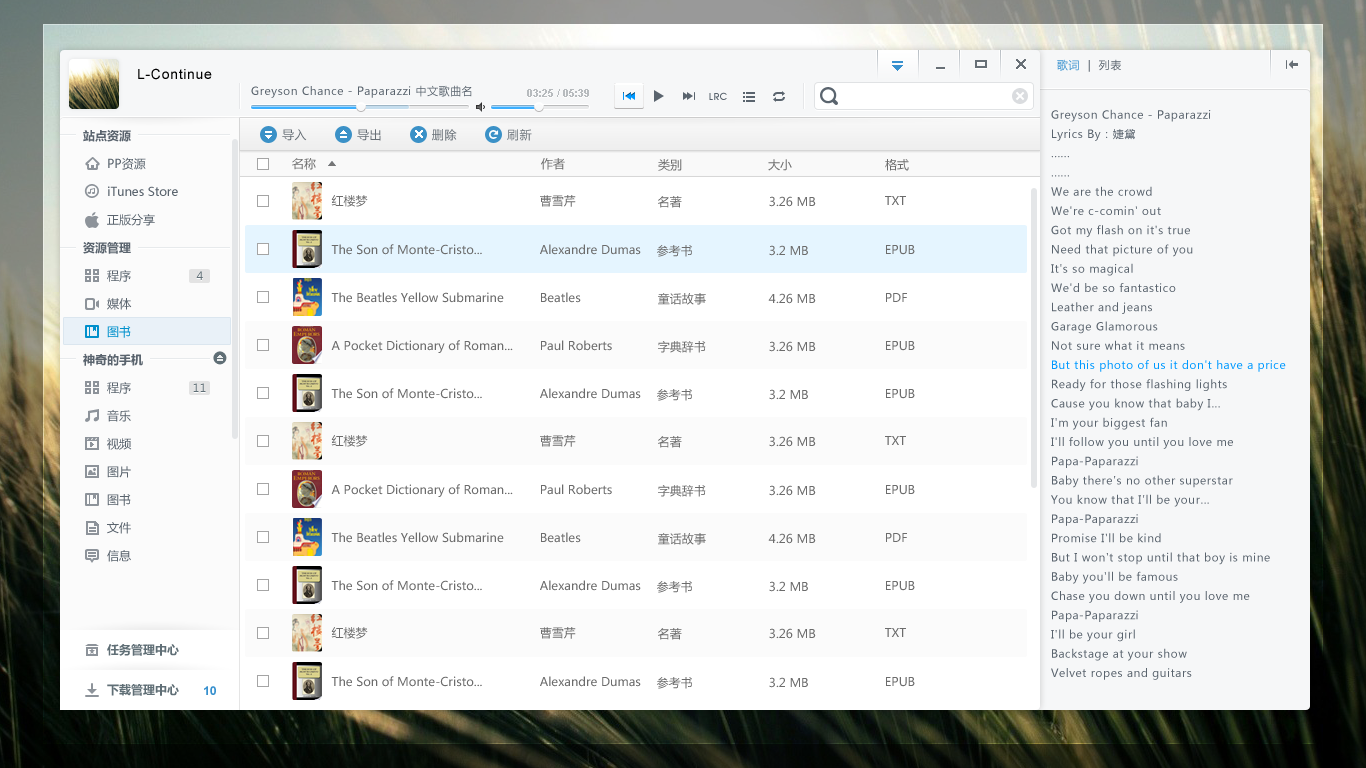Sort by the 名称 column arrow
This screenshot has height=768, width=1366.
click(332, 164)
